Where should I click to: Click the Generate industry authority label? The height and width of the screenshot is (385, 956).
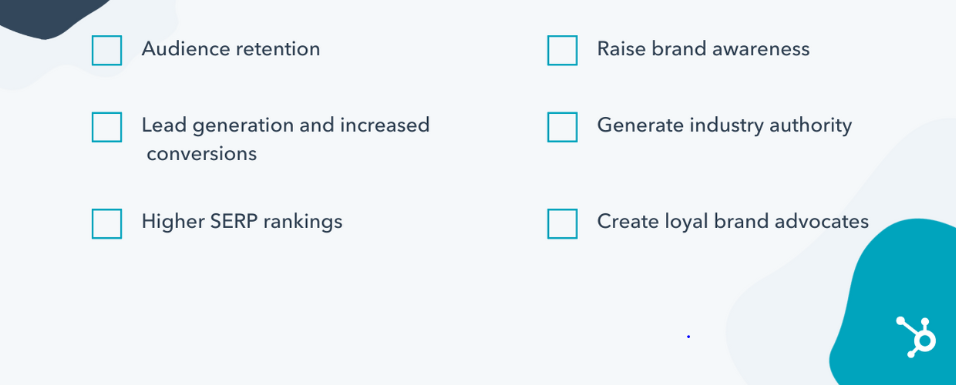pyautogui.click(x=724, y=126)
